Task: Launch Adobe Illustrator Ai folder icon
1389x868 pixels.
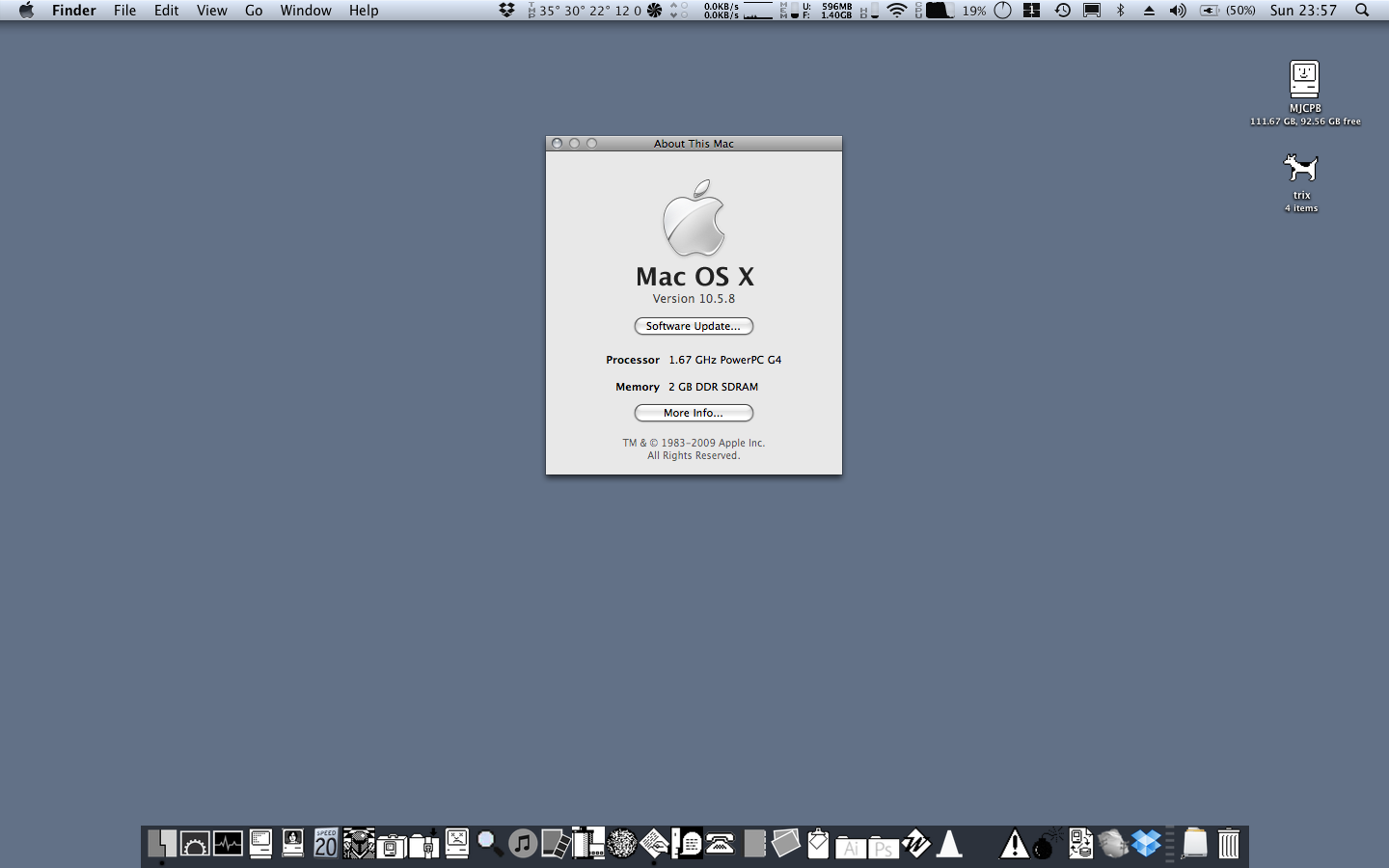Action: point(850,846)
